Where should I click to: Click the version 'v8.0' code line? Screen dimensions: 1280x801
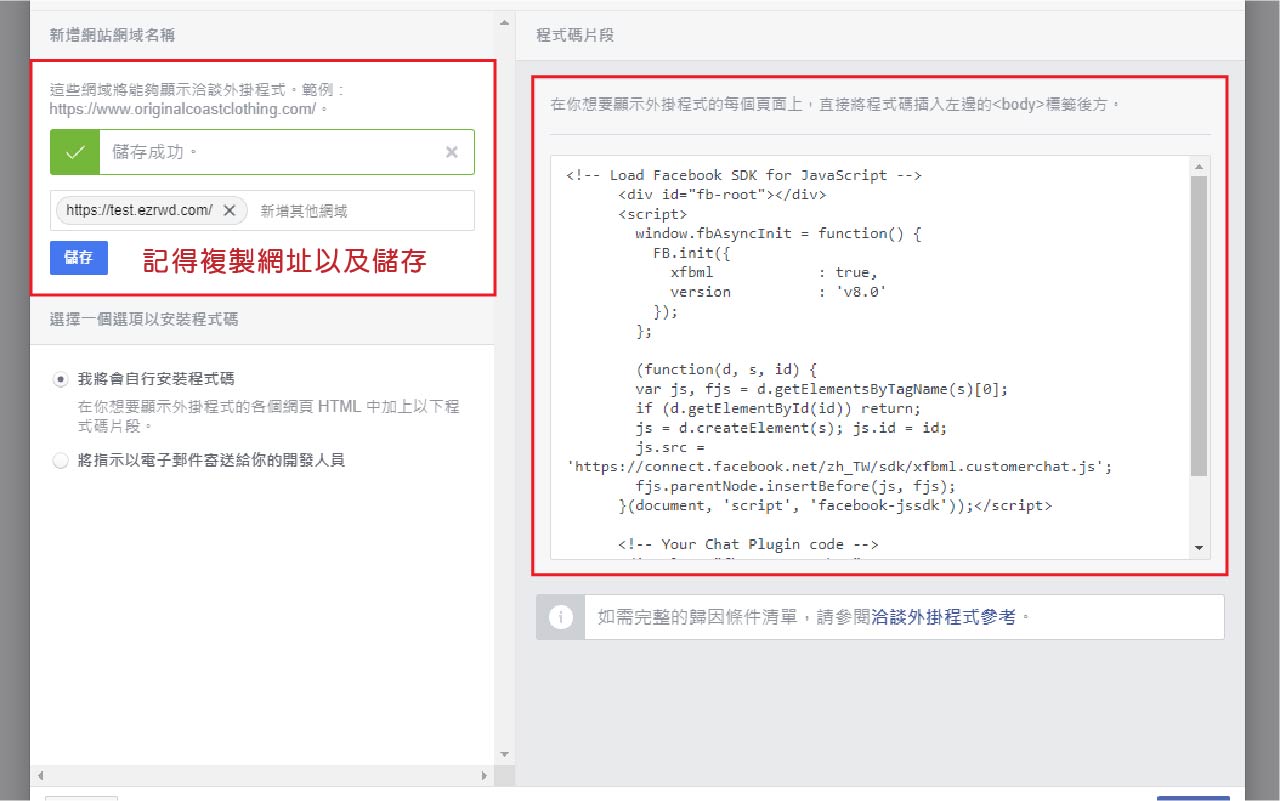pyautogui.click(x=778, y=292)
